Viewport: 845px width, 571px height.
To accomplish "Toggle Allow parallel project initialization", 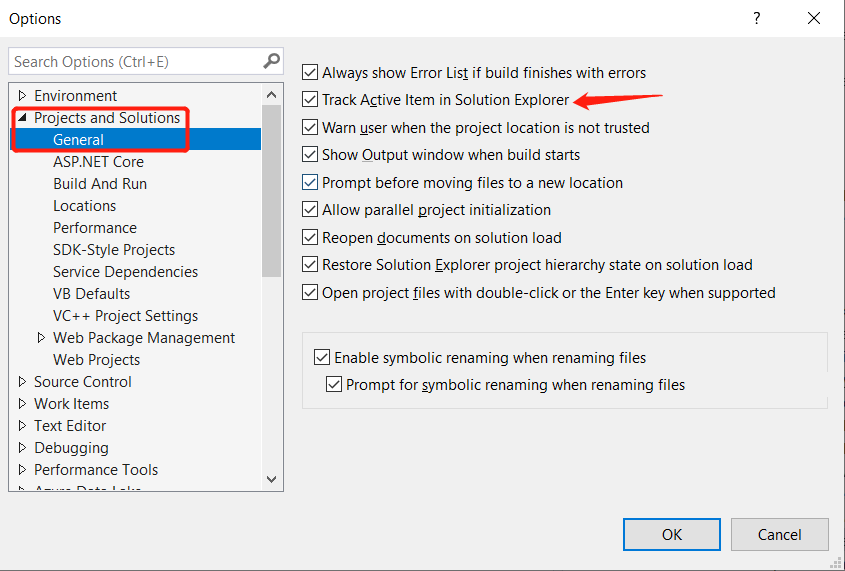I will (x=310, y=210).
